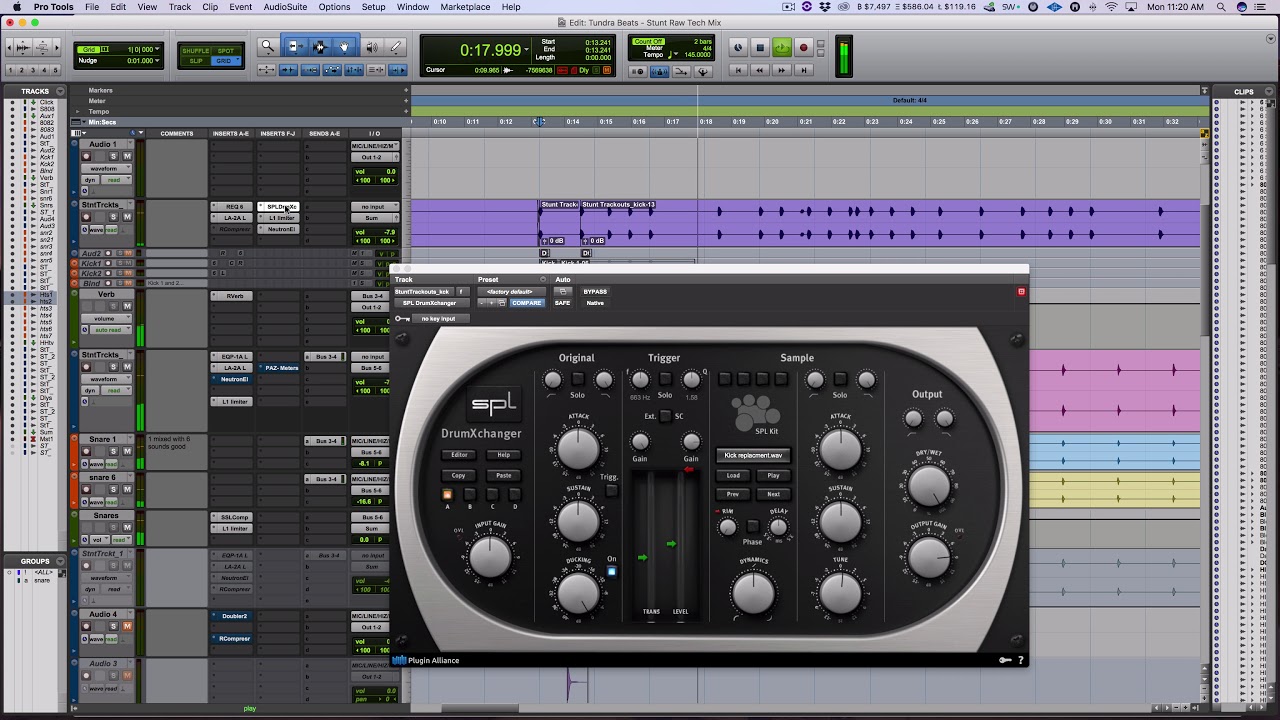Click the Plugin Alliance logo
The image size is (1280, 720).
(426, 660)
